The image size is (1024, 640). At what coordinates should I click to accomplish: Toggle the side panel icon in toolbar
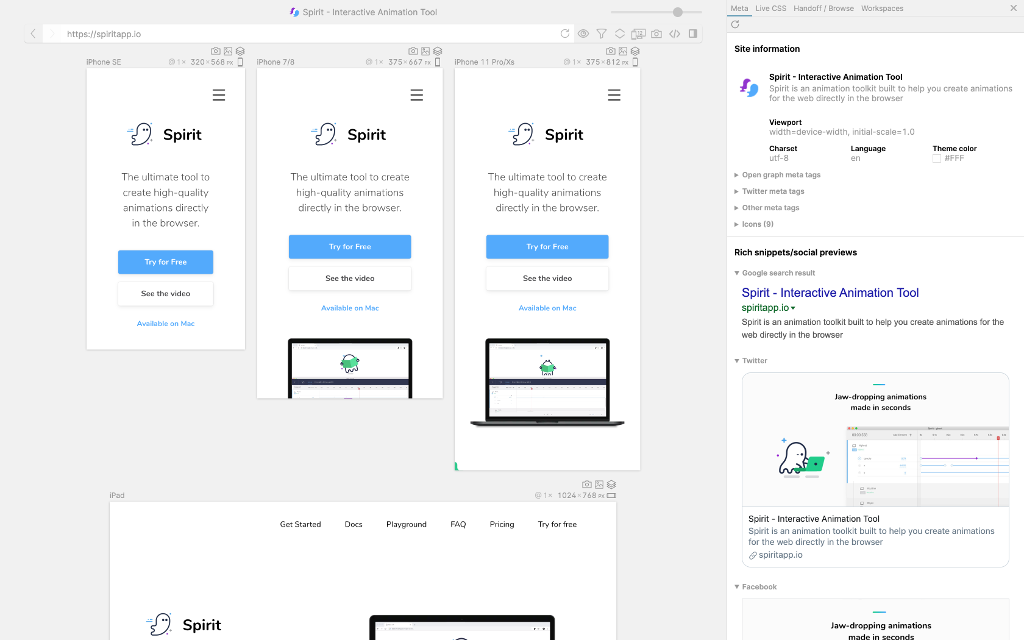coord(693,33)
